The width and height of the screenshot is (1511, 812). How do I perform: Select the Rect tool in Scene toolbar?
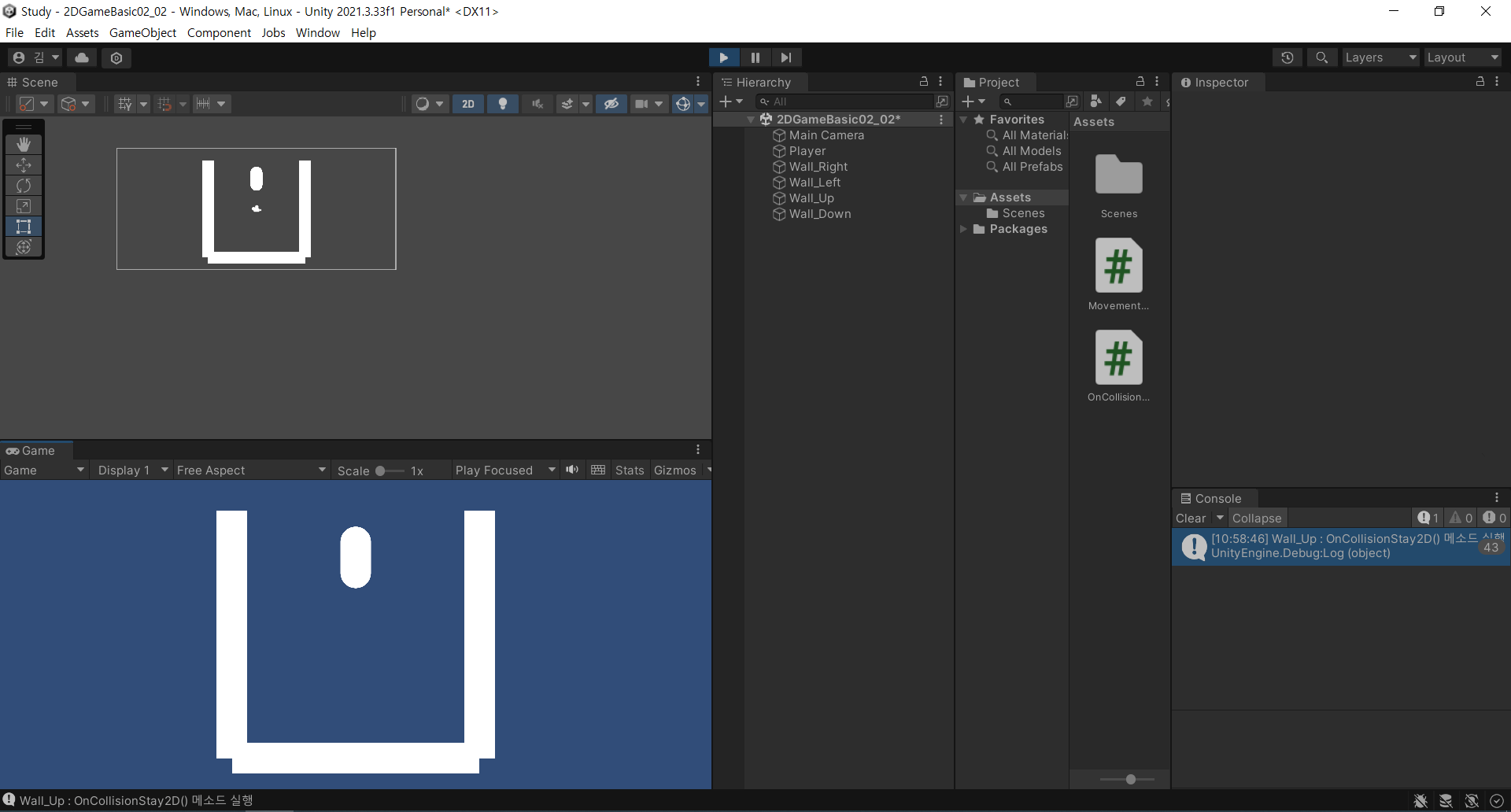pyautogui.click(x=24, y=227)
